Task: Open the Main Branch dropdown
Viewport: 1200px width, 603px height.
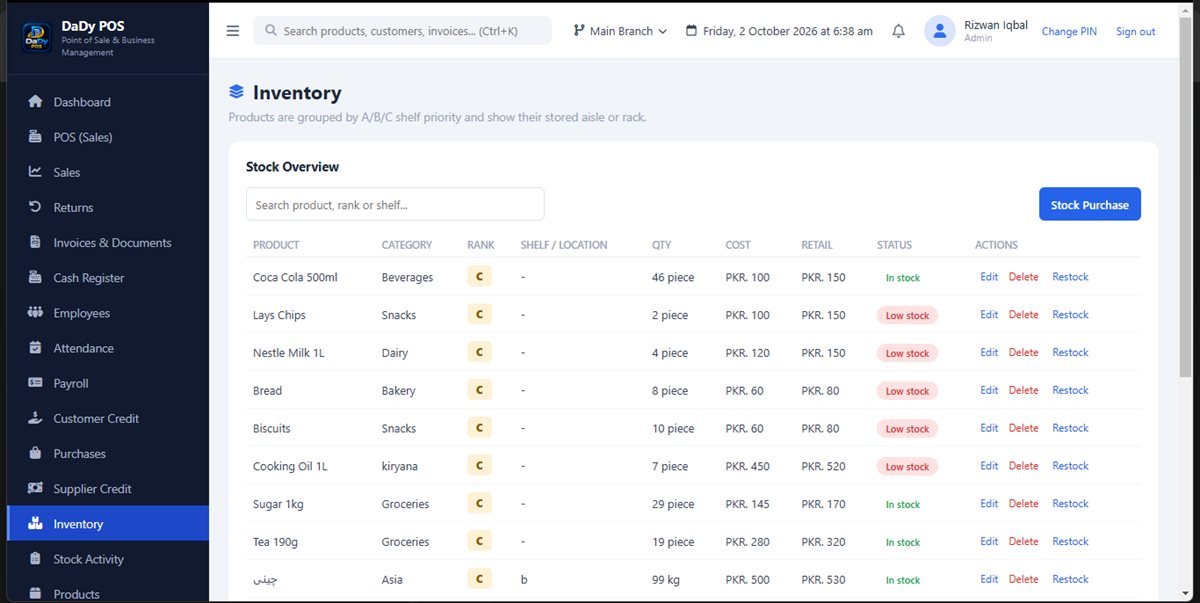Action: (620, 31)
